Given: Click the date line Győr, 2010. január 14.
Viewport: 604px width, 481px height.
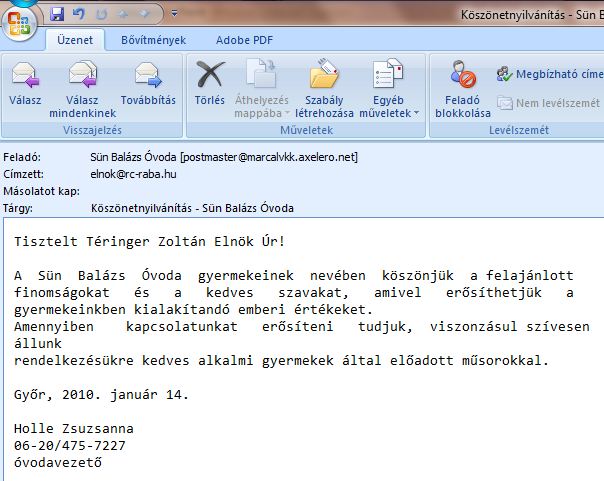Looking at the screenshot, I should tap(101, 395).
